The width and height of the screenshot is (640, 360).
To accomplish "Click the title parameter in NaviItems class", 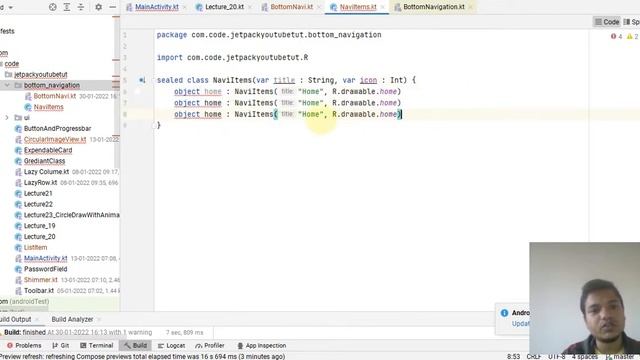I will pyautogui.click(x=284, y=80).
